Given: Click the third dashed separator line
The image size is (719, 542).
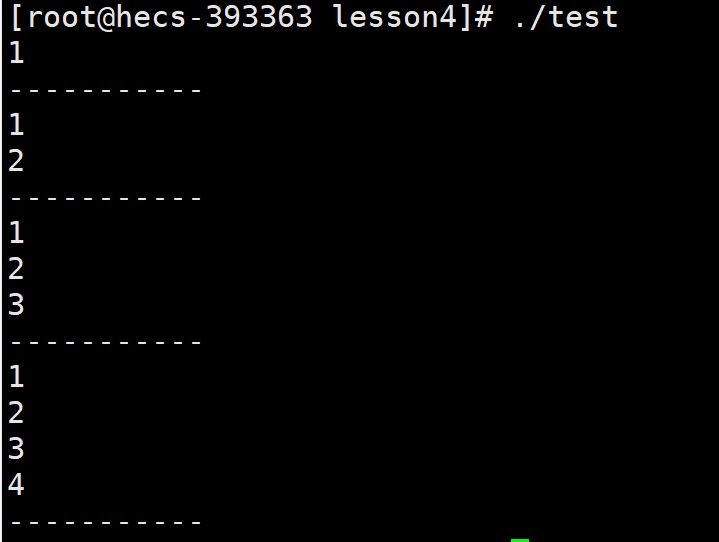Looking at the screenshot, I should tap(105, 343).
